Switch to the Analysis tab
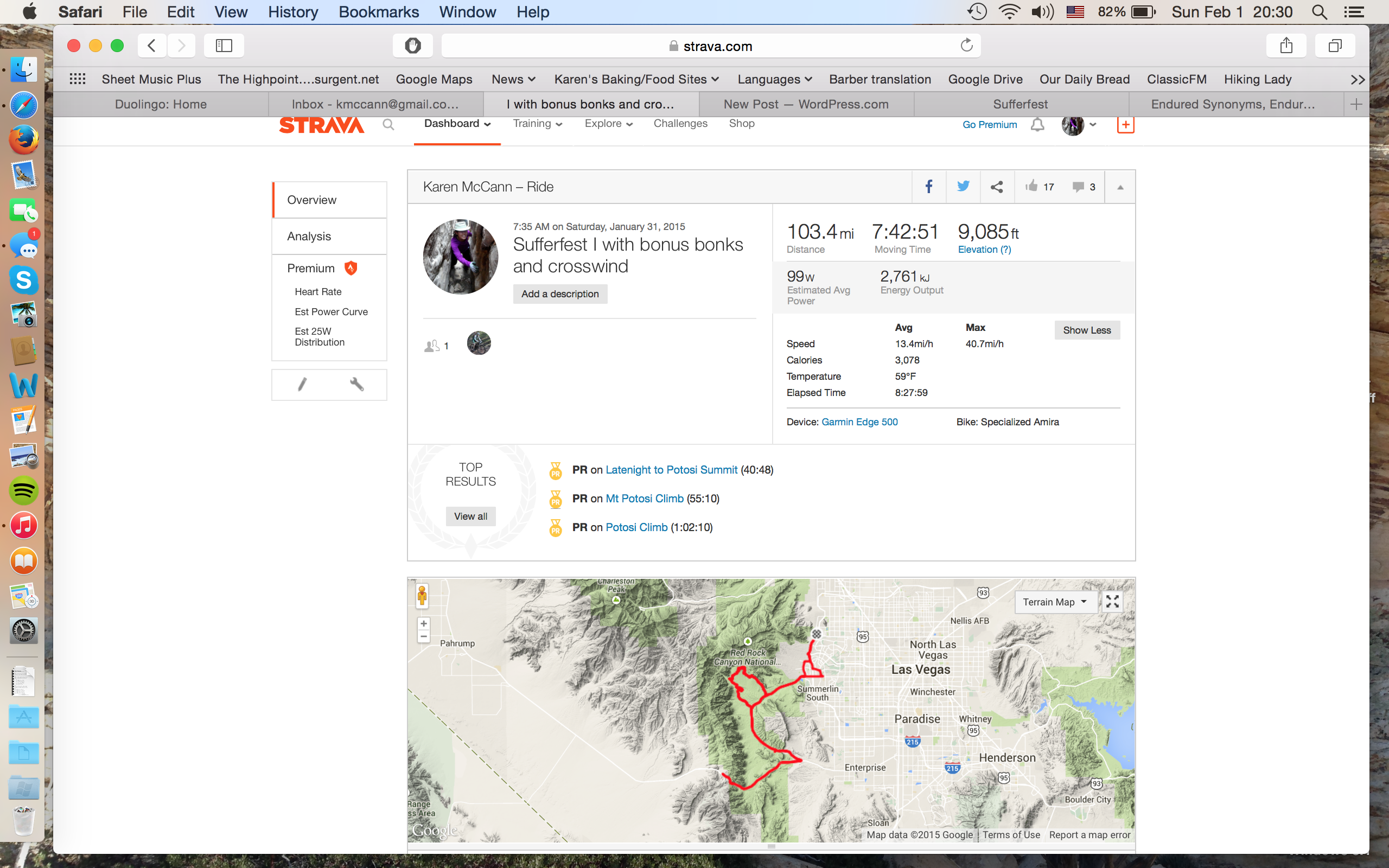The height and width of the screenshot is (868, 1389). (309, 236)
